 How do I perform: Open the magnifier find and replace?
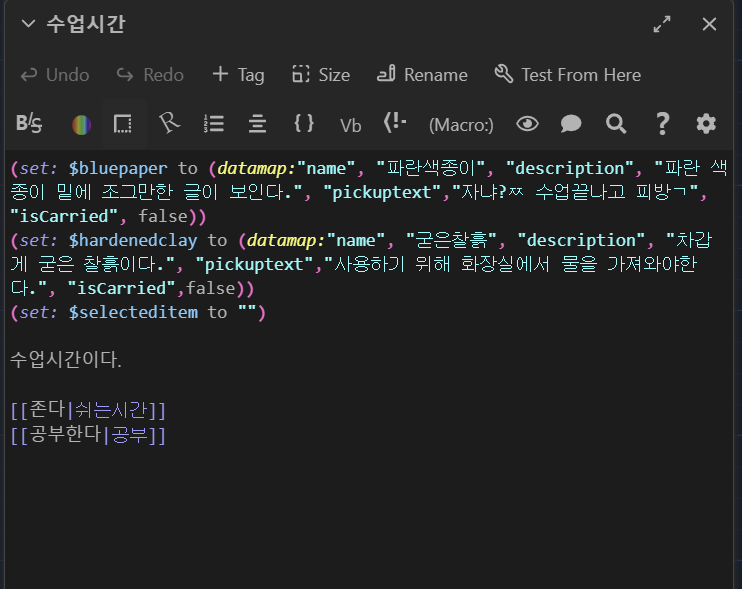[616, 124]
